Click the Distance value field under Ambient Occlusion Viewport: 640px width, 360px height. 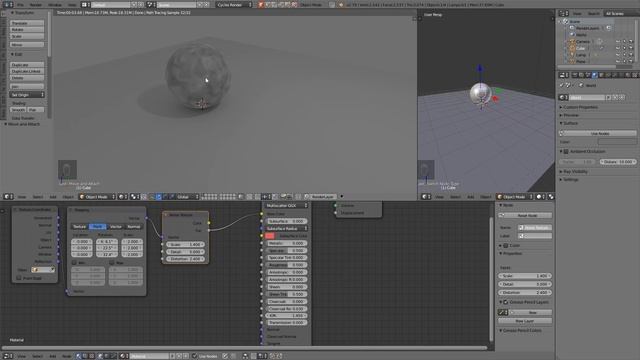point(618,162)
